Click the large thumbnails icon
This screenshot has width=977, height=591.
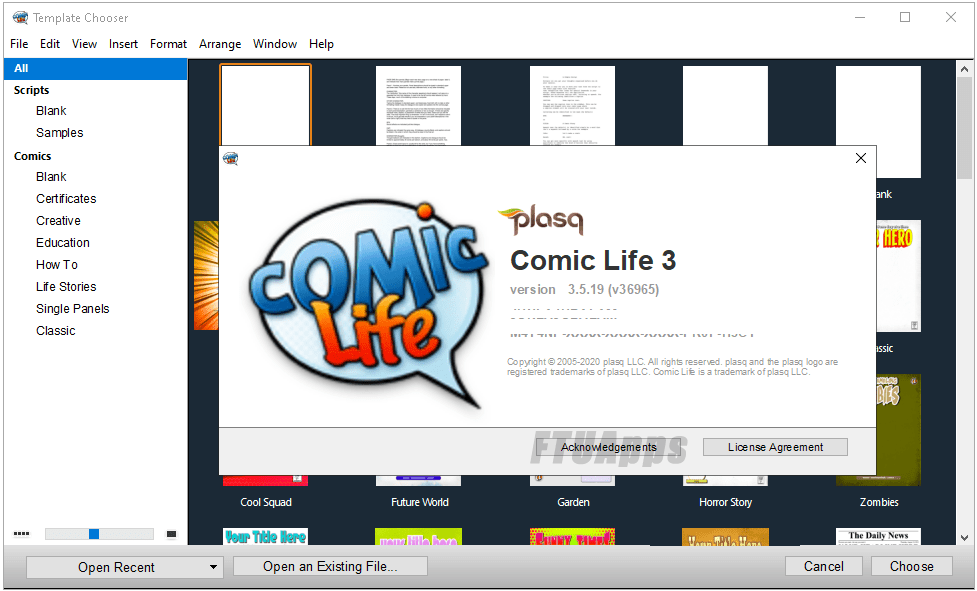(x=171, y=534)
